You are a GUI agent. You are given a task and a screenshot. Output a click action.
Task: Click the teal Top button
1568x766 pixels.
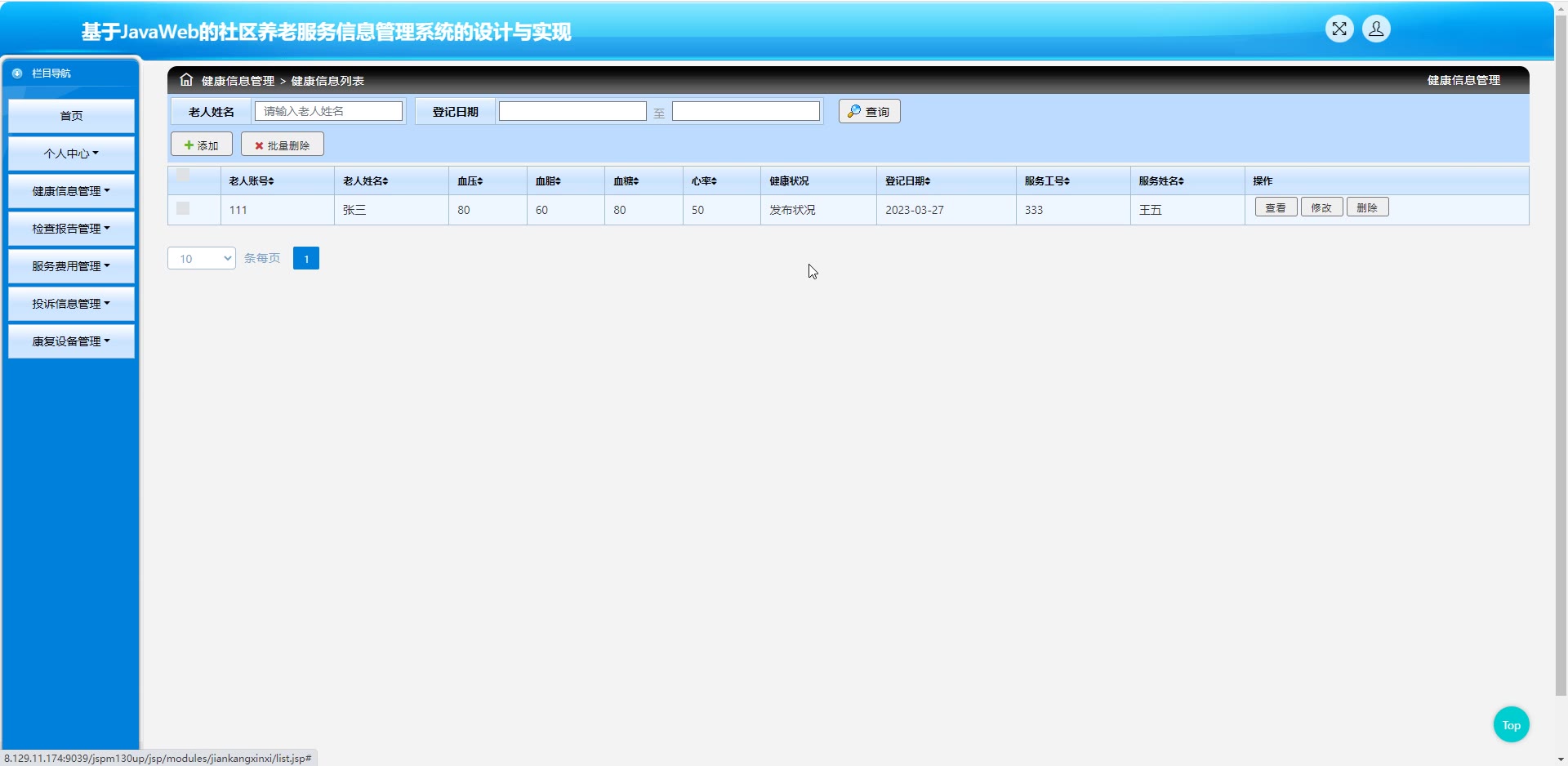[1511, 724]
